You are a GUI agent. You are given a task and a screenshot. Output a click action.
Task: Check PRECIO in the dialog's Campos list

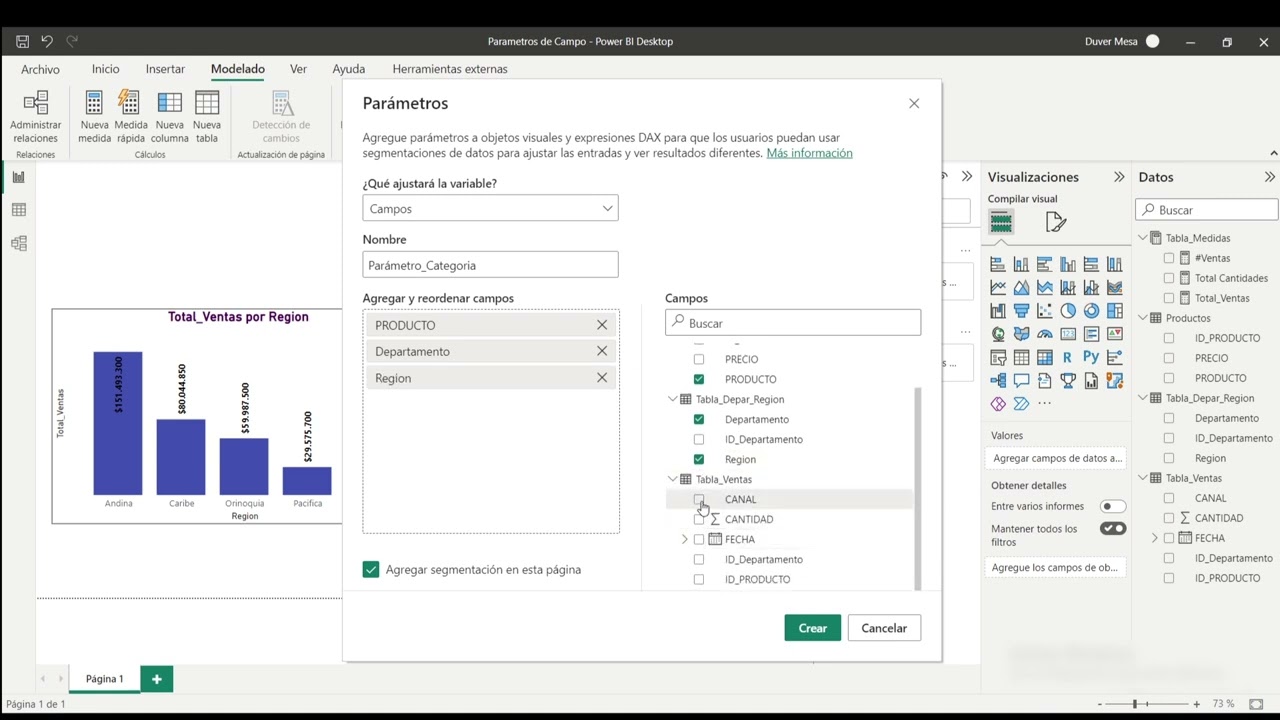699,359
